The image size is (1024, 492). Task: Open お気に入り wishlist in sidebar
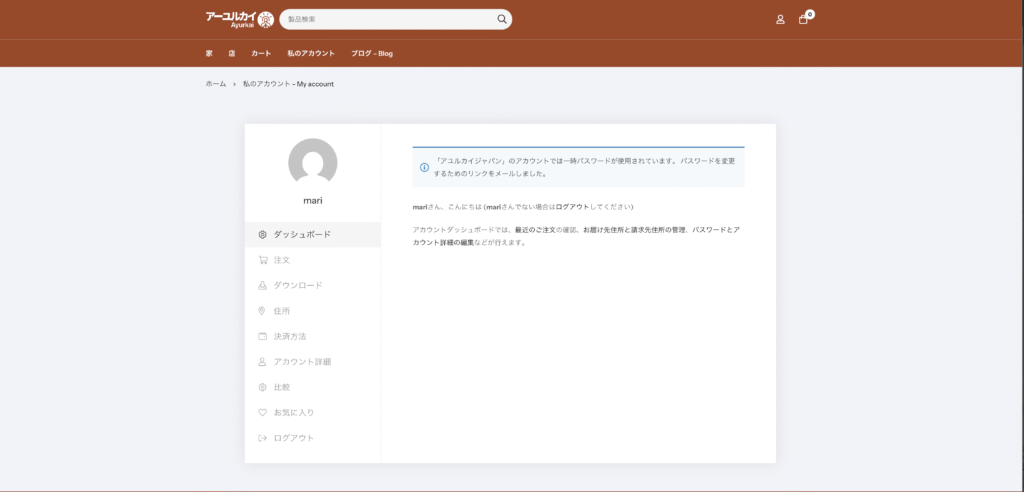tap(293, 412)
